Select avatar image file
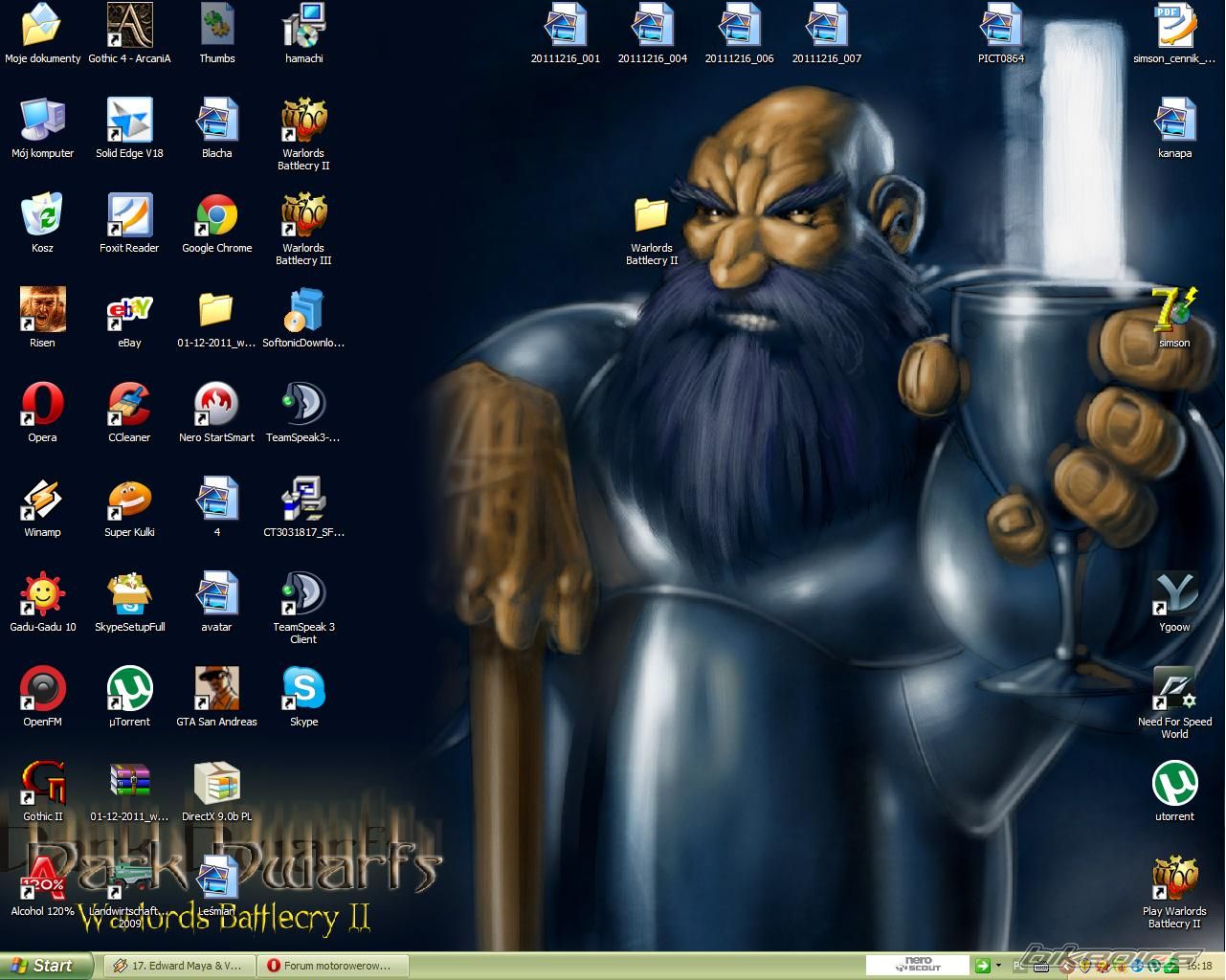Viewport: 1226px width, 980px height. click(217, 594)
